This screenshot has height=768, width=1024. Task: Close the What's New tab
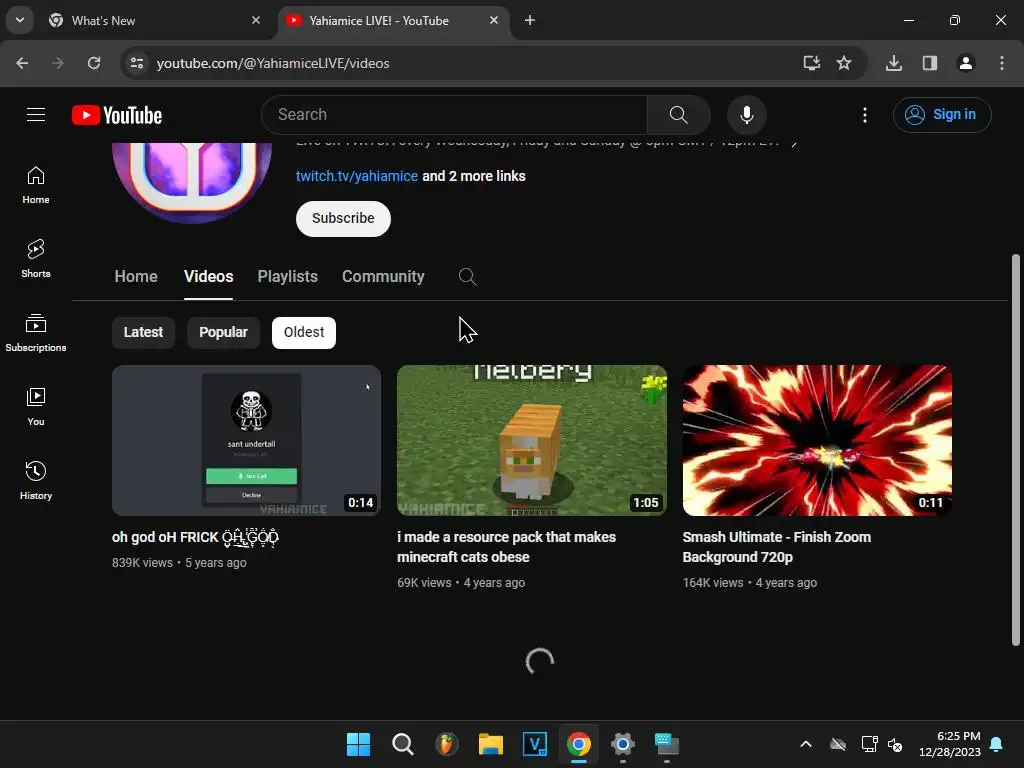(x=256, y=20)
